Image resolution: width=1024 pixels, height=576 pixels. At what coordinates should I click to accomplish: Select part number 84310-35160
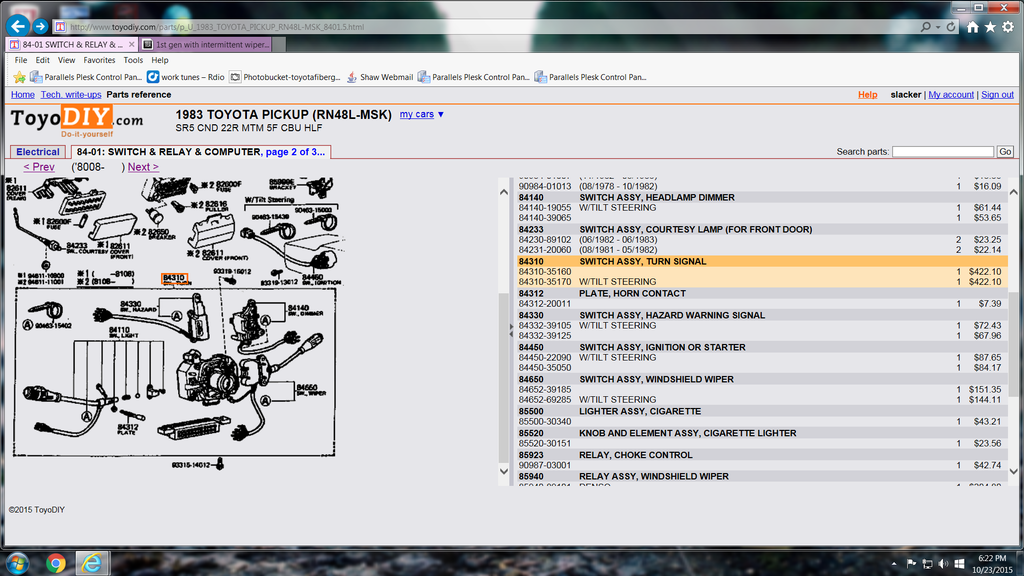(545, 272)
